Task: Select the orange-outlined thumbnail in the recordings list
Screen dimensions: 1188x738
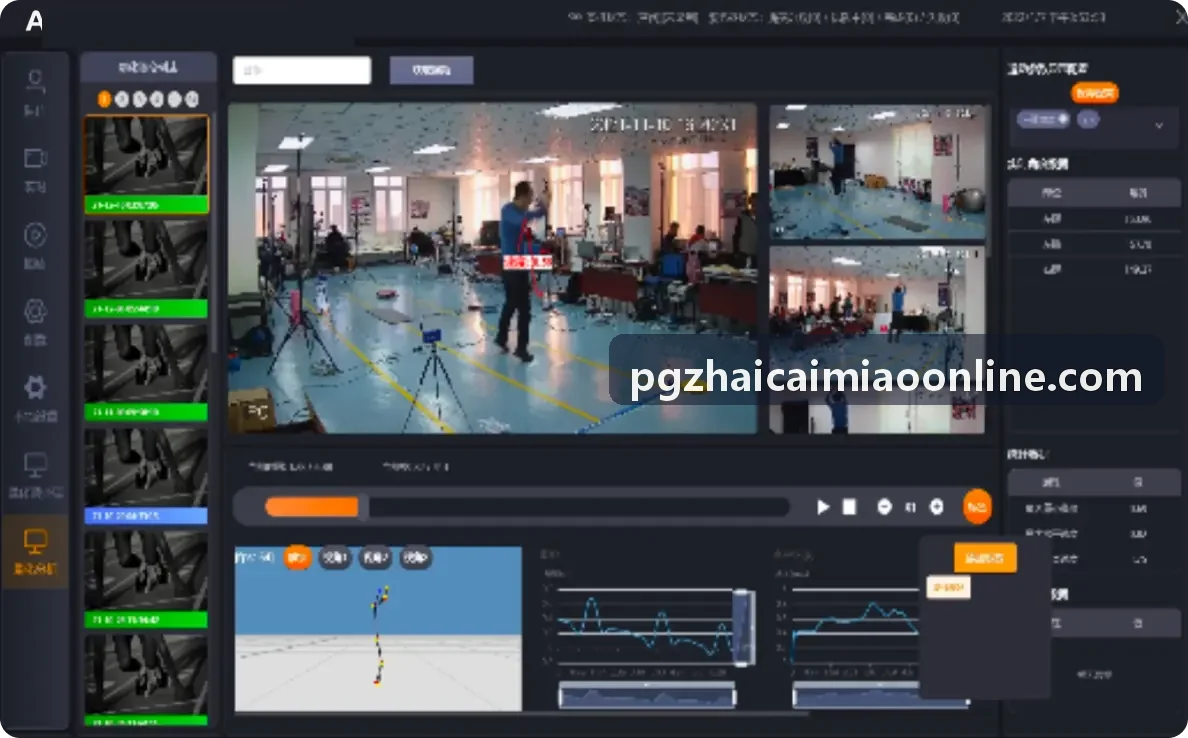Action: click(x=146, y=164)
